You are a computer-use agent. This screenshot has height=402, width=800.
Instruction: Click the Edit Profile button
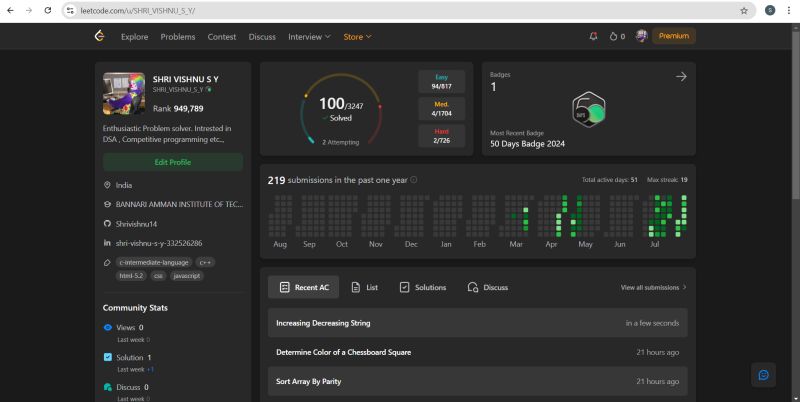172,162
